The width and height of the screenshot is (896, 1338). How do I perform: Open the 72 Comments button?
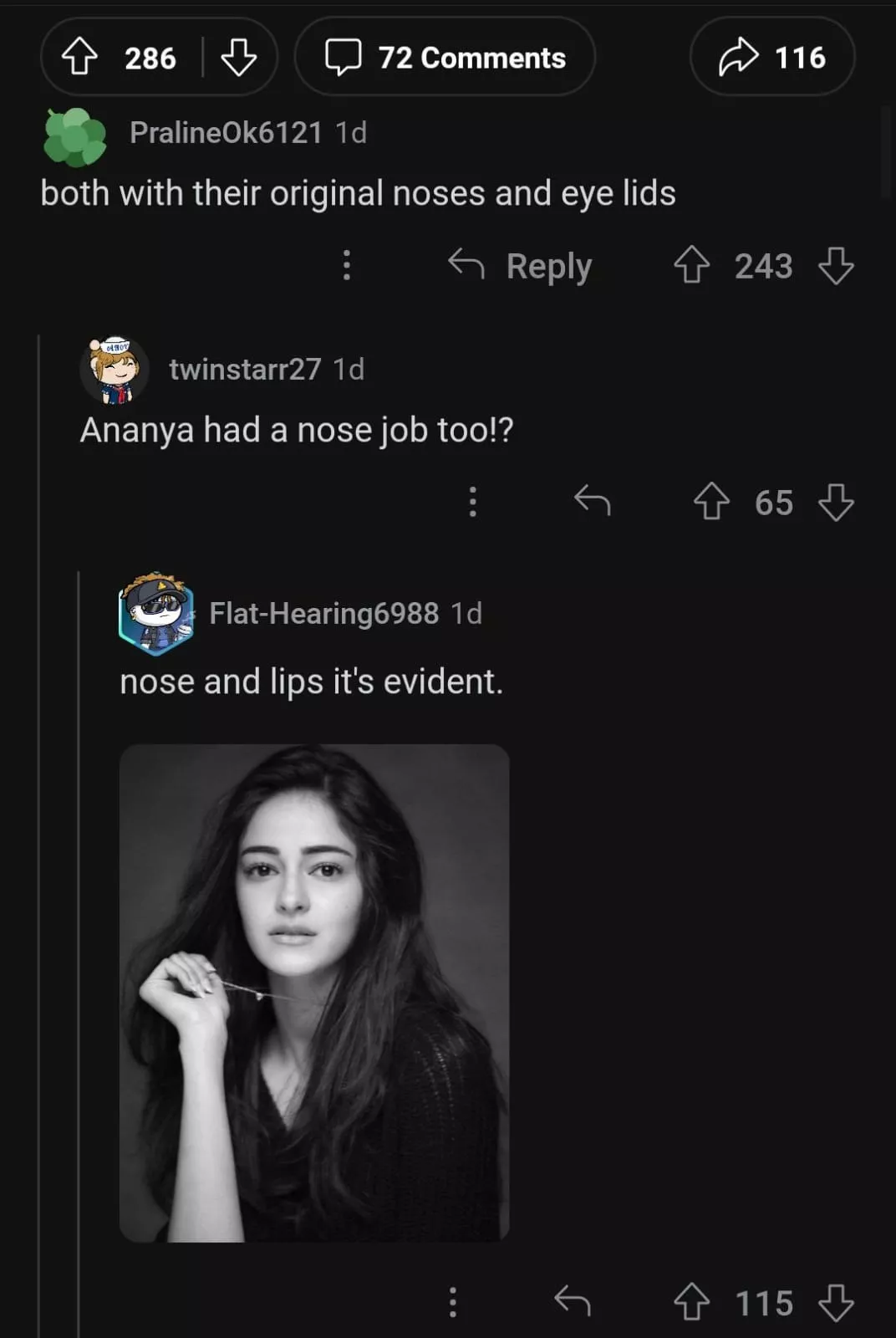[445, 58]
